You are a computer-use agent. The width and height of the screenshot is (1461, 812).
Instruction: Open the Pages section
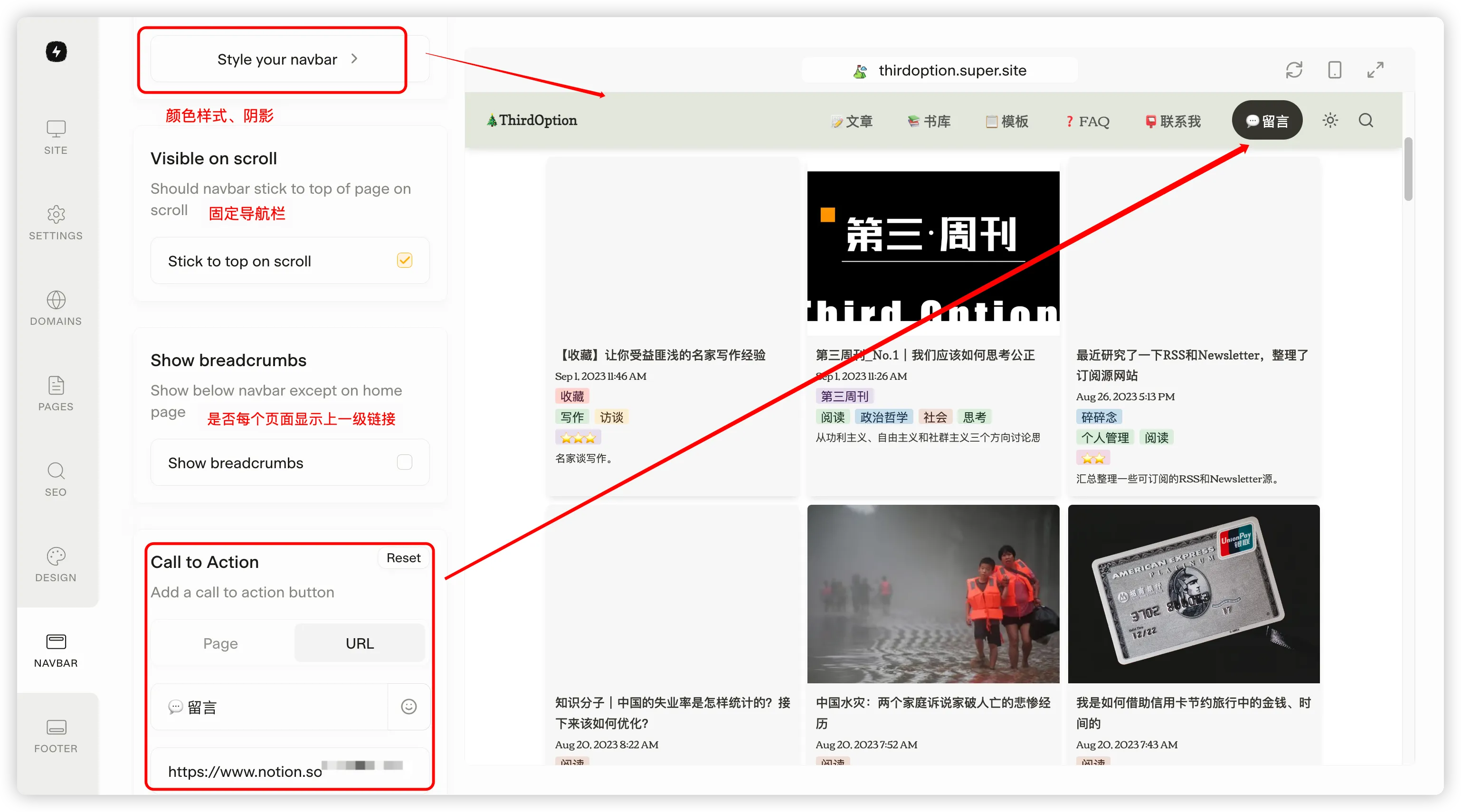(56, 394)
